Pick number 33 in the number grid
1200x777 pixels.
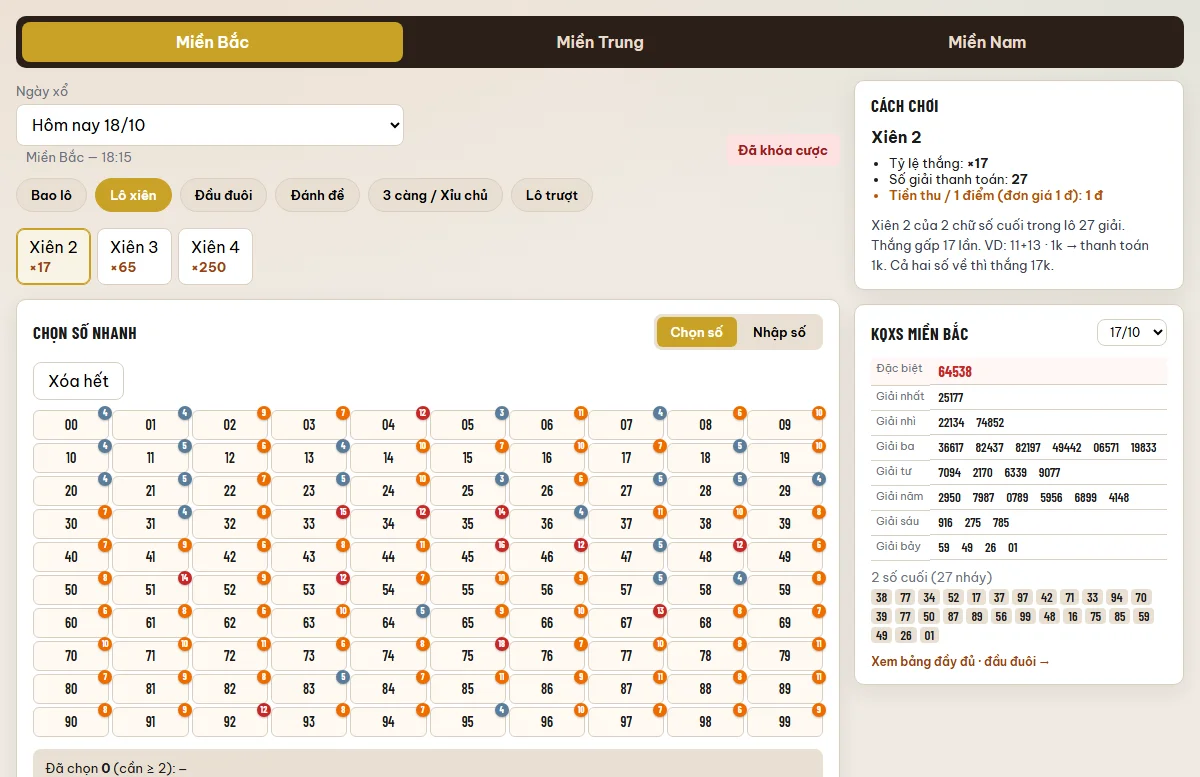tap(309, 524)
